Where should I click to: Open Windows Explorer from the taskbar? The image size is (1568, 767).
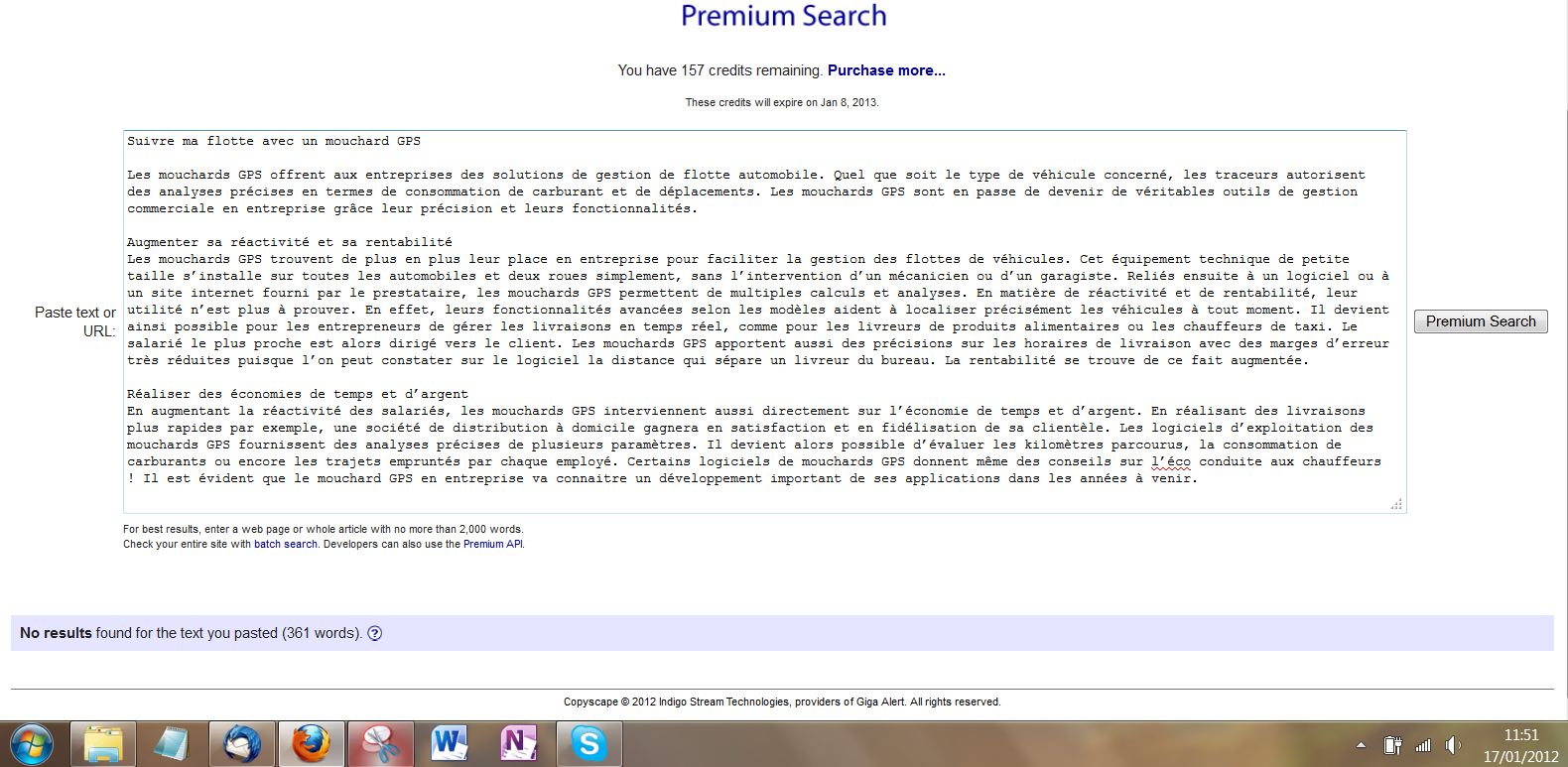(x=103, y=743)
